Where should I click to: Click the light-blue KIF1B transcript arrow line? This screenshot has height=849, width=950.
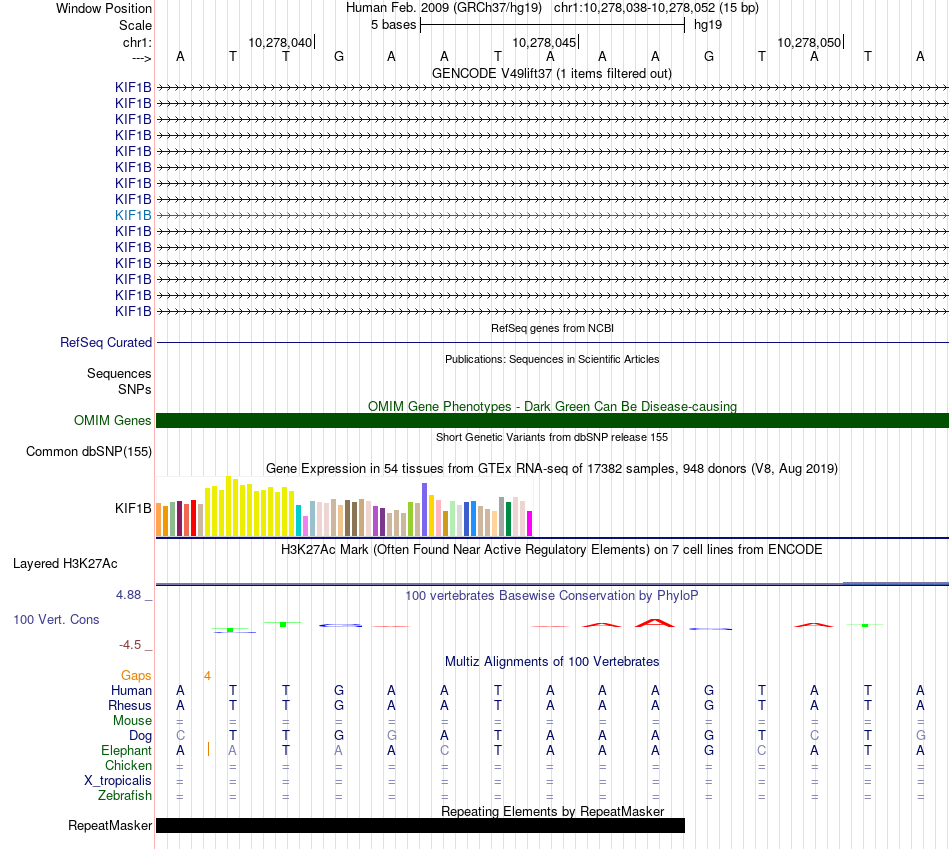point(552,215)
